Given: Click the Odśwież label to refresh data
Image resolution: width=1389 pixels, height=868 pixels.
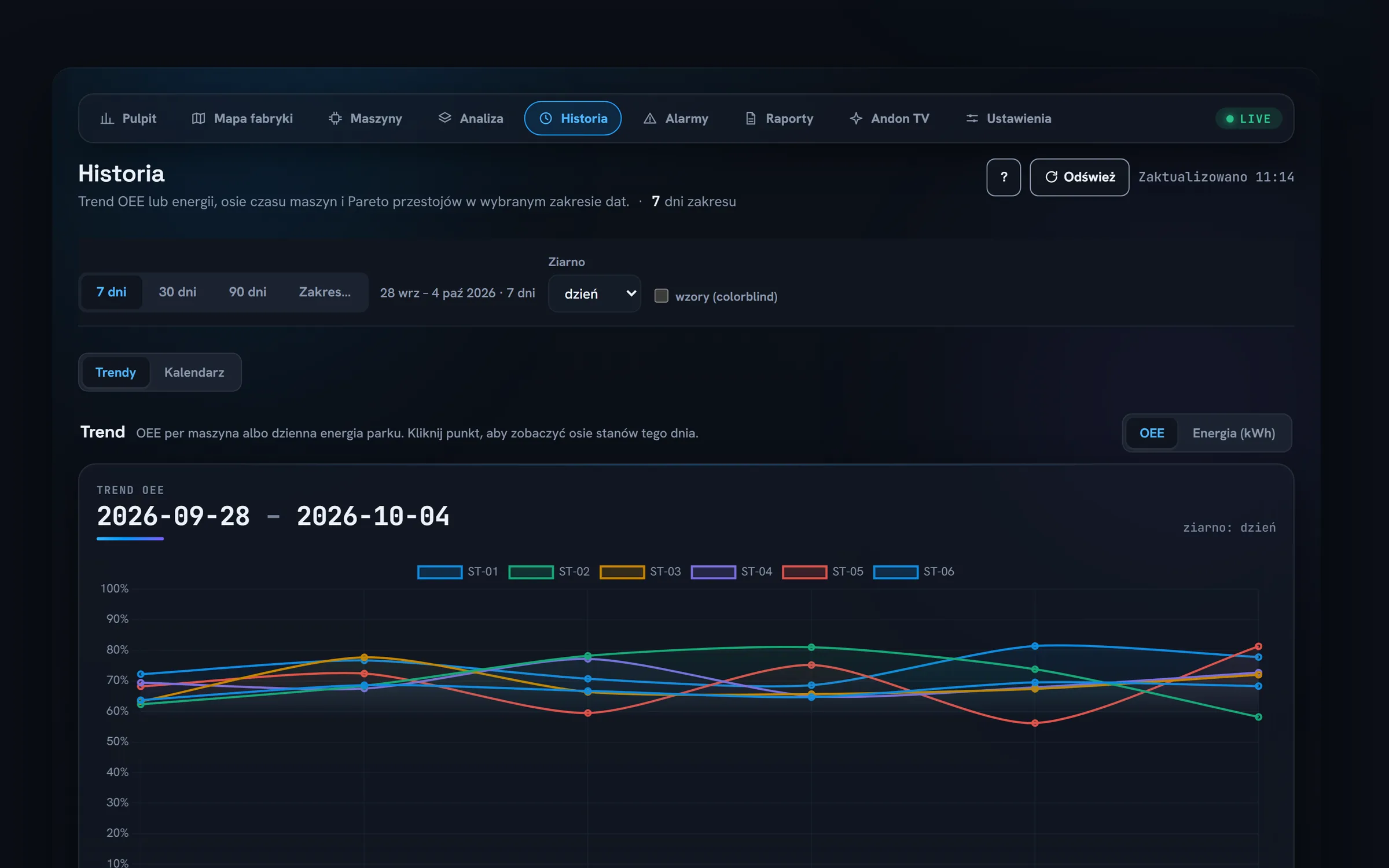Looking at the screenshot, I should point(1089,177).
